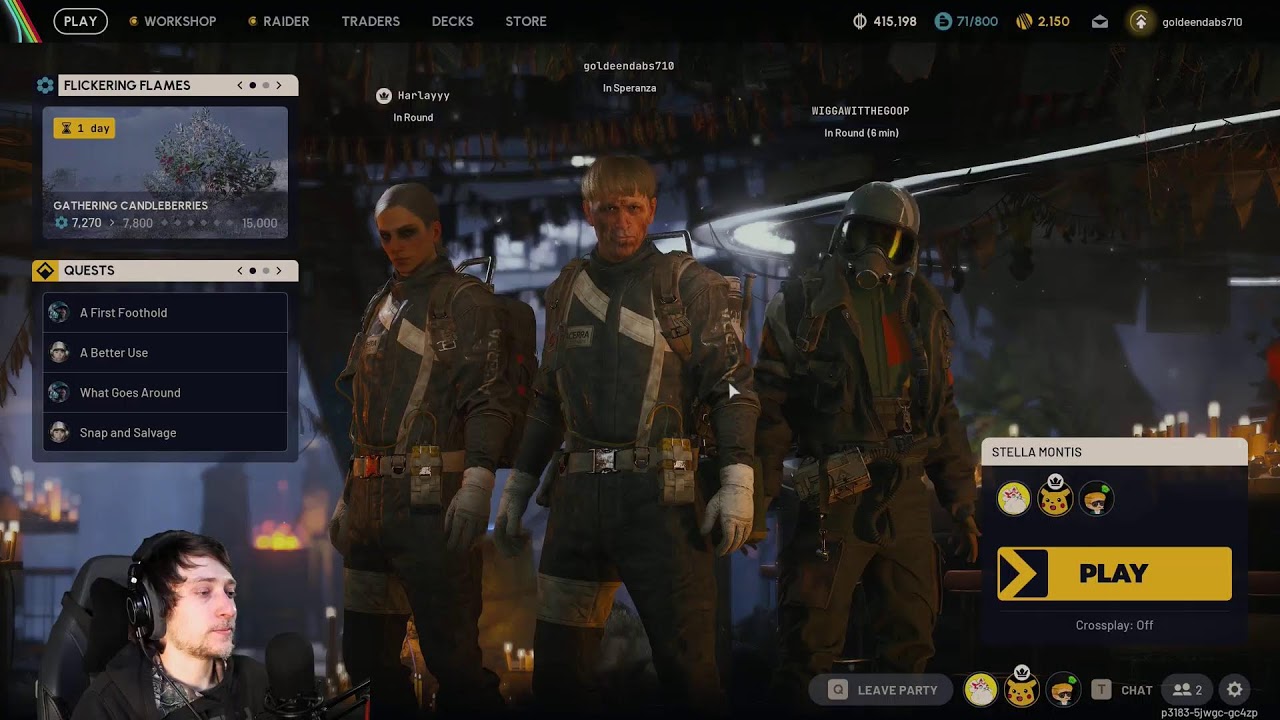Open the mail inbox icon

(x=1100, y=21)
